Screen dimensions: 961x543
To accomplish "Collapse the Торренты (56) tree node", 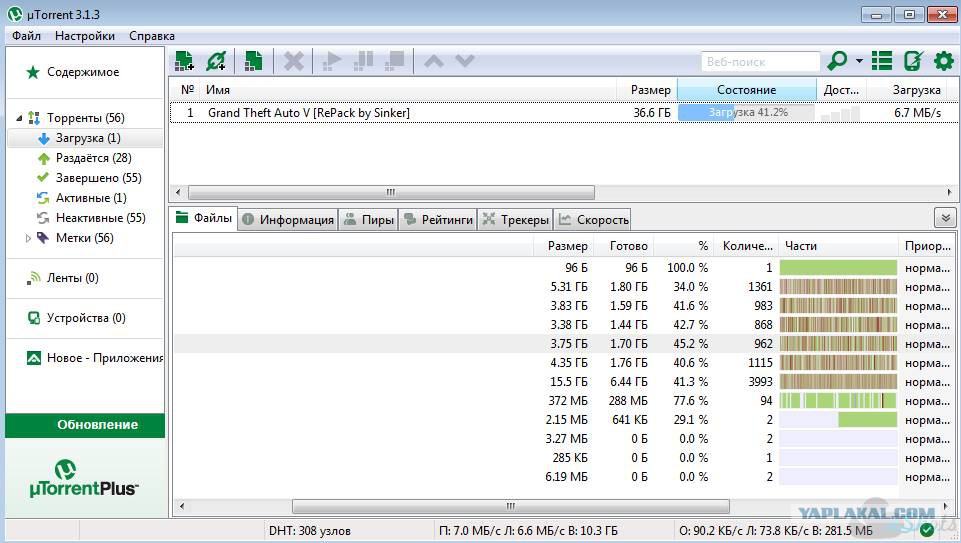I will (x=19, y=118).
